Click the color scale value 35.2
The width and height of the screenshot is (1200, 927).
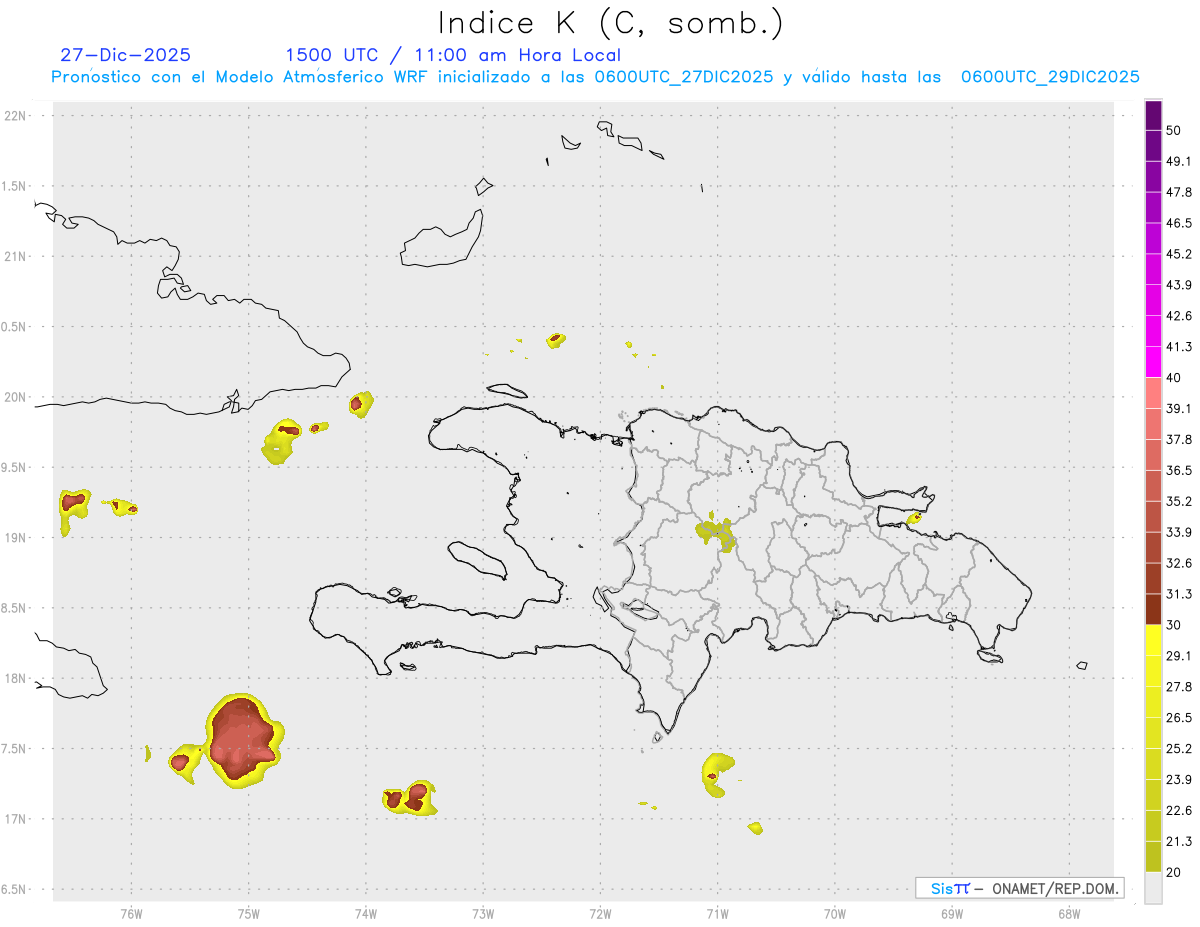1179,501
